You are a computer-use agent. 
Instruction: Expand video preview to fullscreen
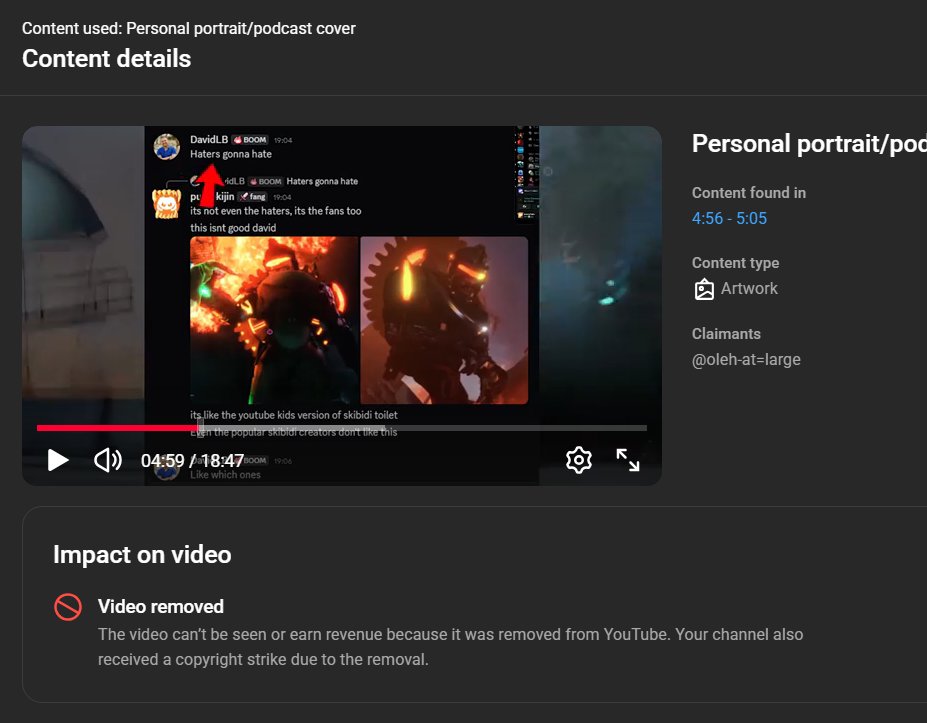[627, 460]
